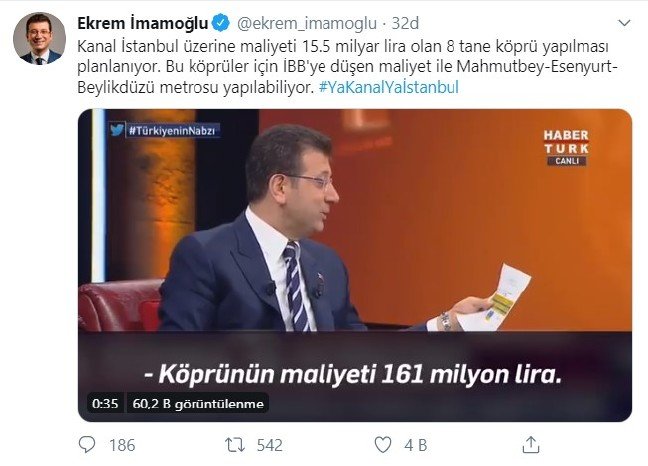Expand the tweet options chevron
648x466 pixels.
[x=624, y=23]
